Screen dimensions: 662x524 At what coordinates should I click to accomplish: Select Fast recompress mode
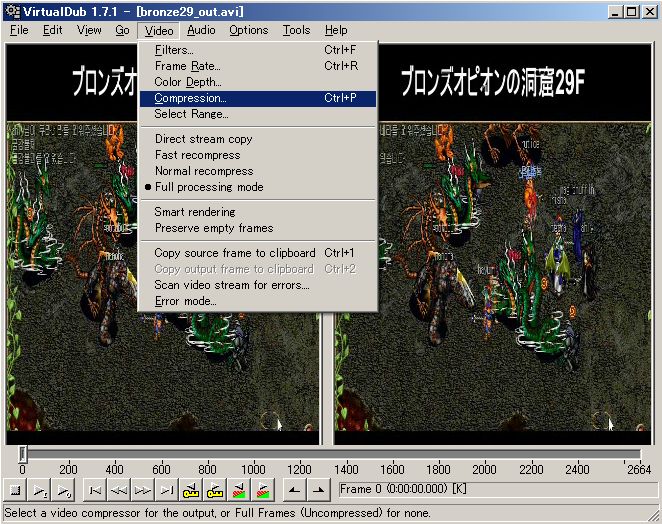258,155
